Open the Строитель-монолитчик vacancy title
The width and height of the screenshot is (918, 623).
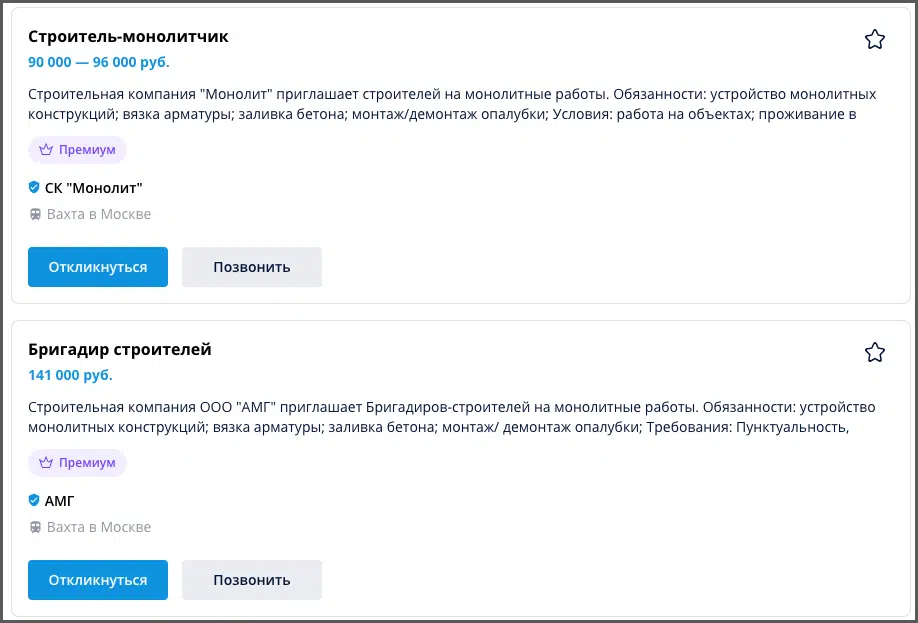pos(128,36)
